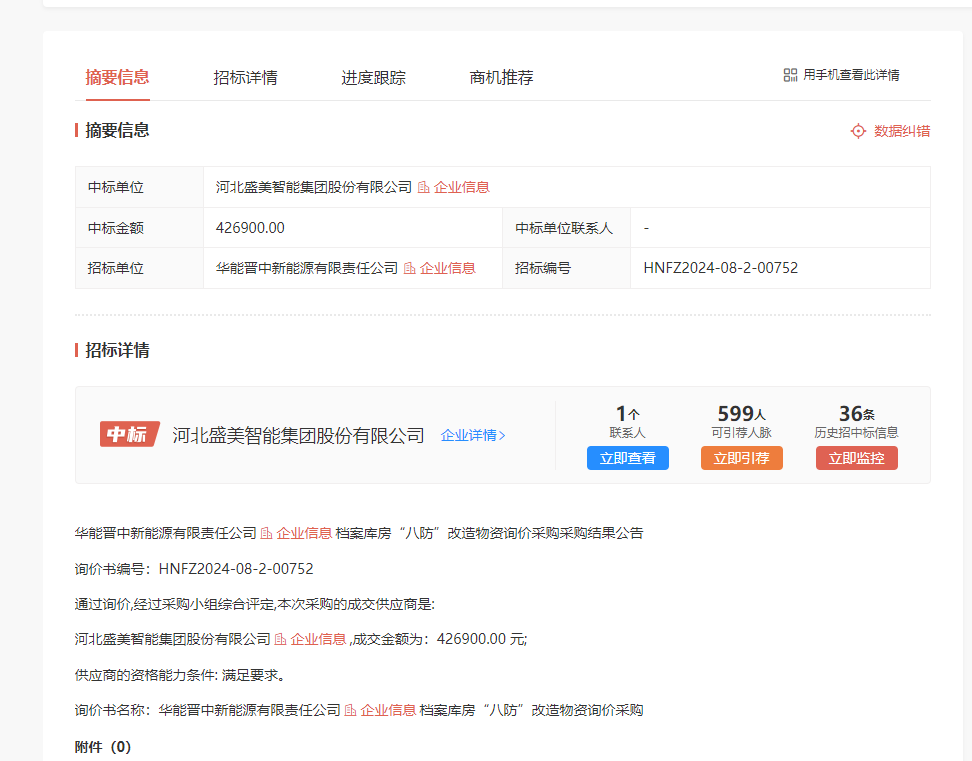Viewport: 972px width, 761px height.
Task: Open the 摘要信息 tab
Action: pos(117,77)
